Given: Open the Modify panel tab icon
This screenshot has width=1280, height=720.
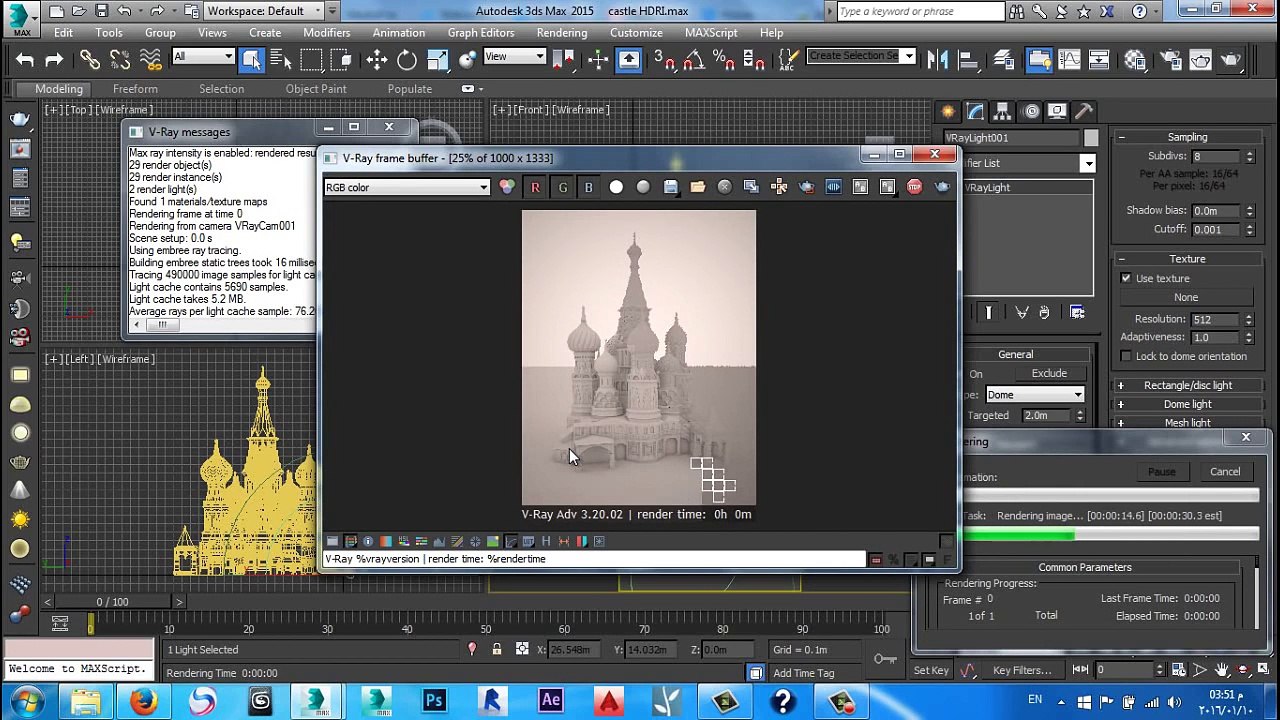Looking at the screenshot, I should point(975,111).
